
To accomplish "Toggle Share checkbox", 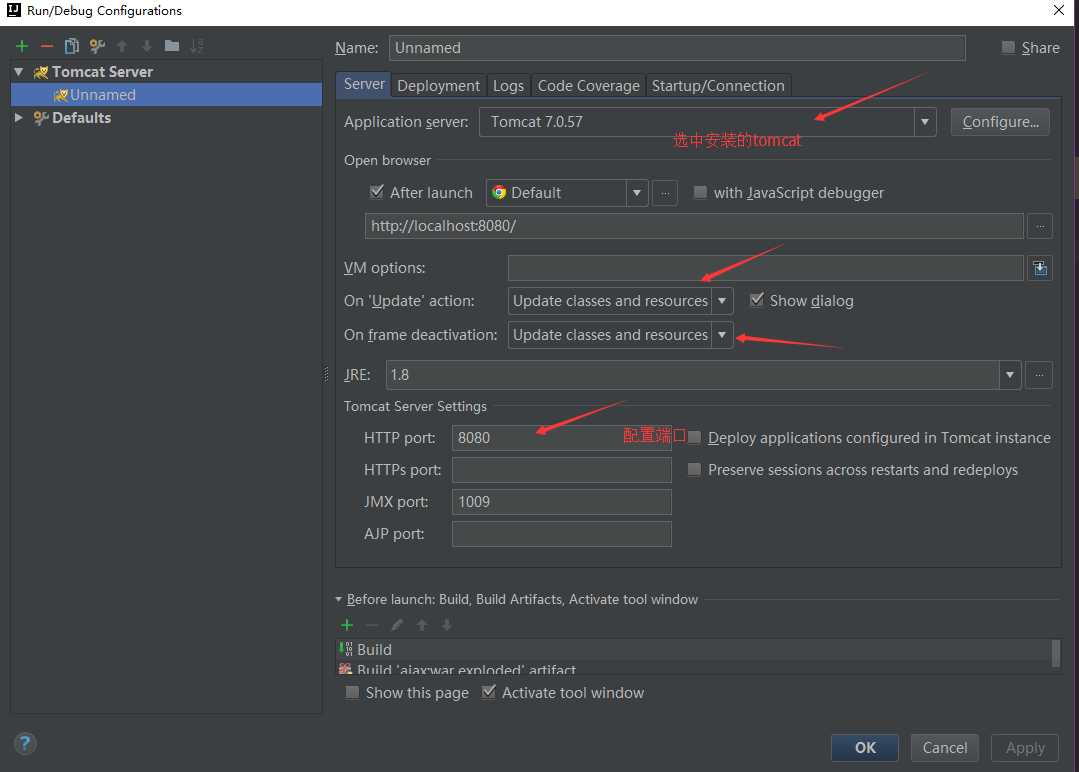I will [x=1008, y=47].
